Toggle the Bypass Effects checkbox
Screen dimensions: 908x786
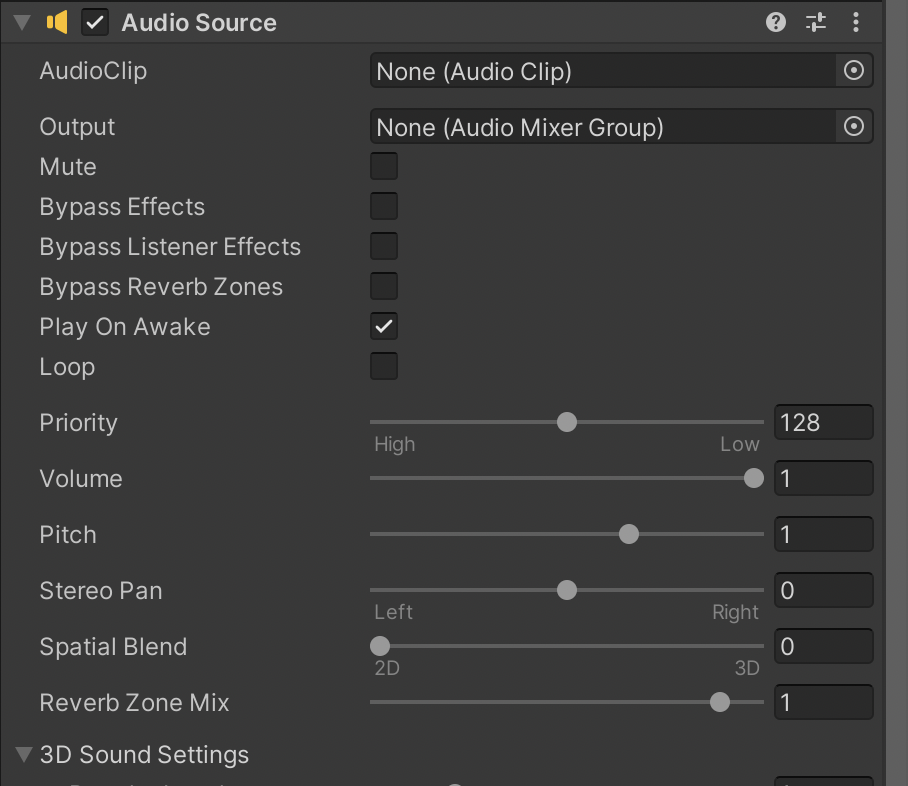pyautogui.click(x=384, y=206)
